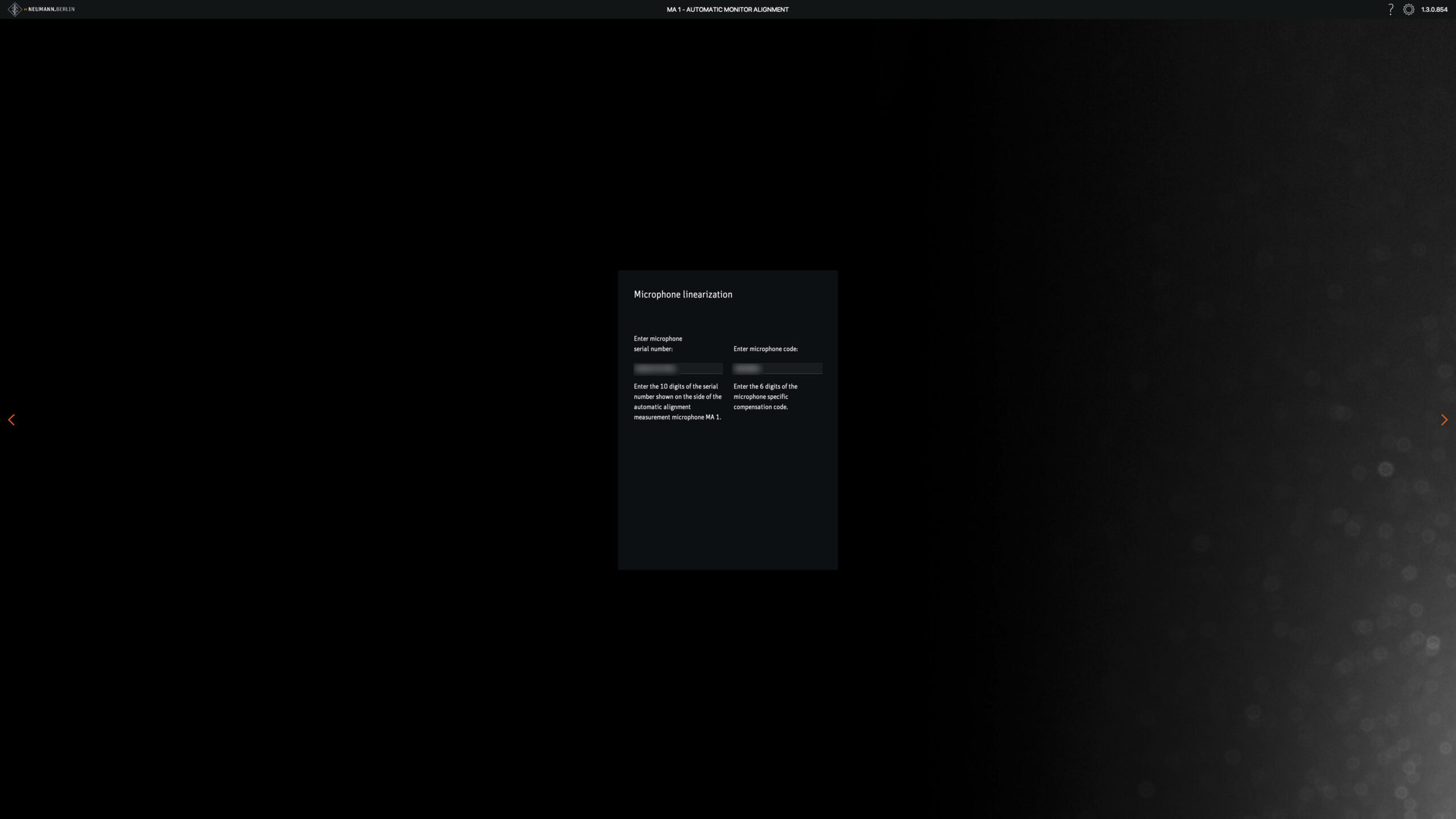Advance with the right orange arrow
1456x819 pixels.
pyautogui.click(x=1444, y=420)
